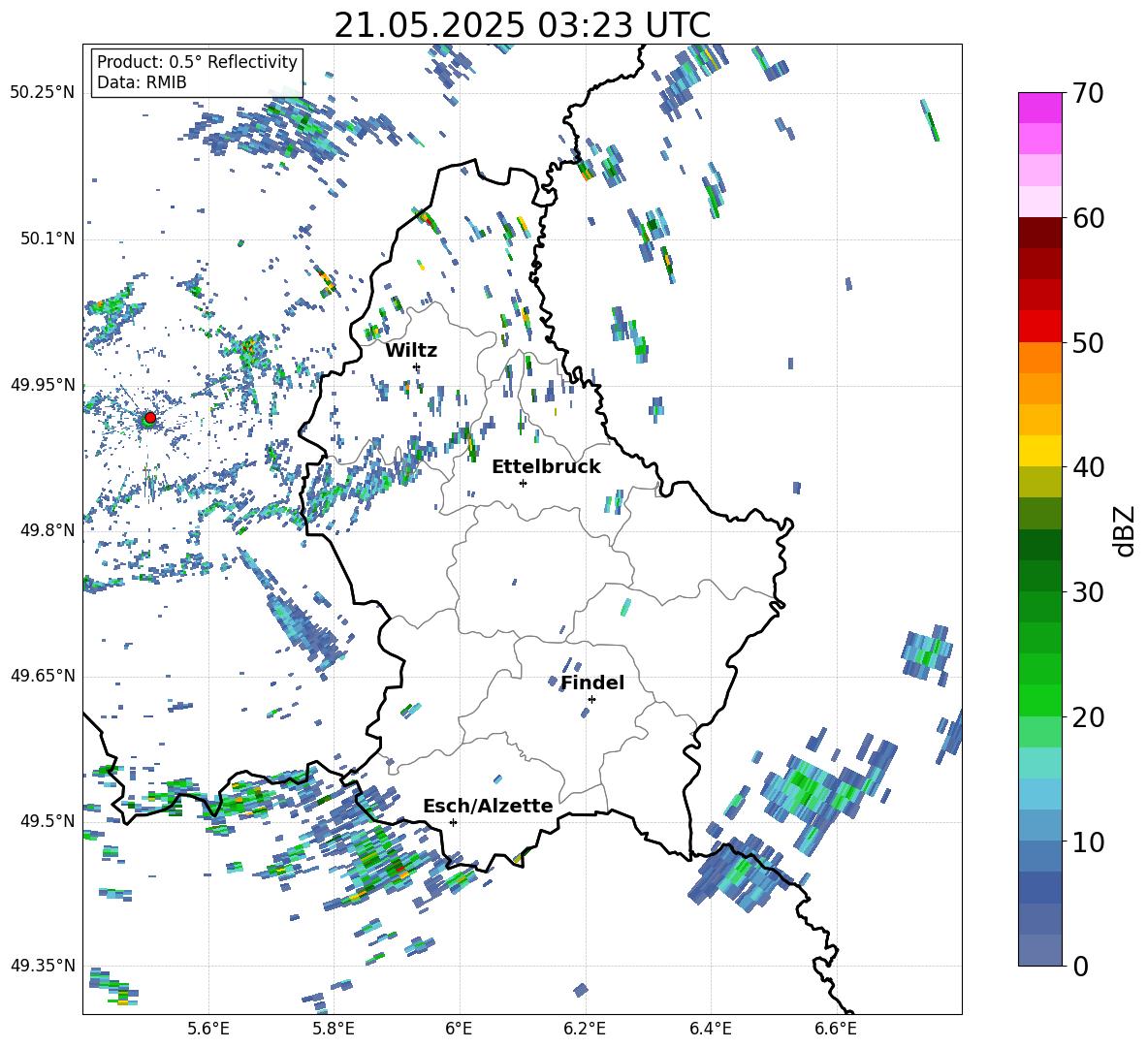Click the Findel city label
The height and width of the screenshot is (1048, 1148).
coord(592,683)
